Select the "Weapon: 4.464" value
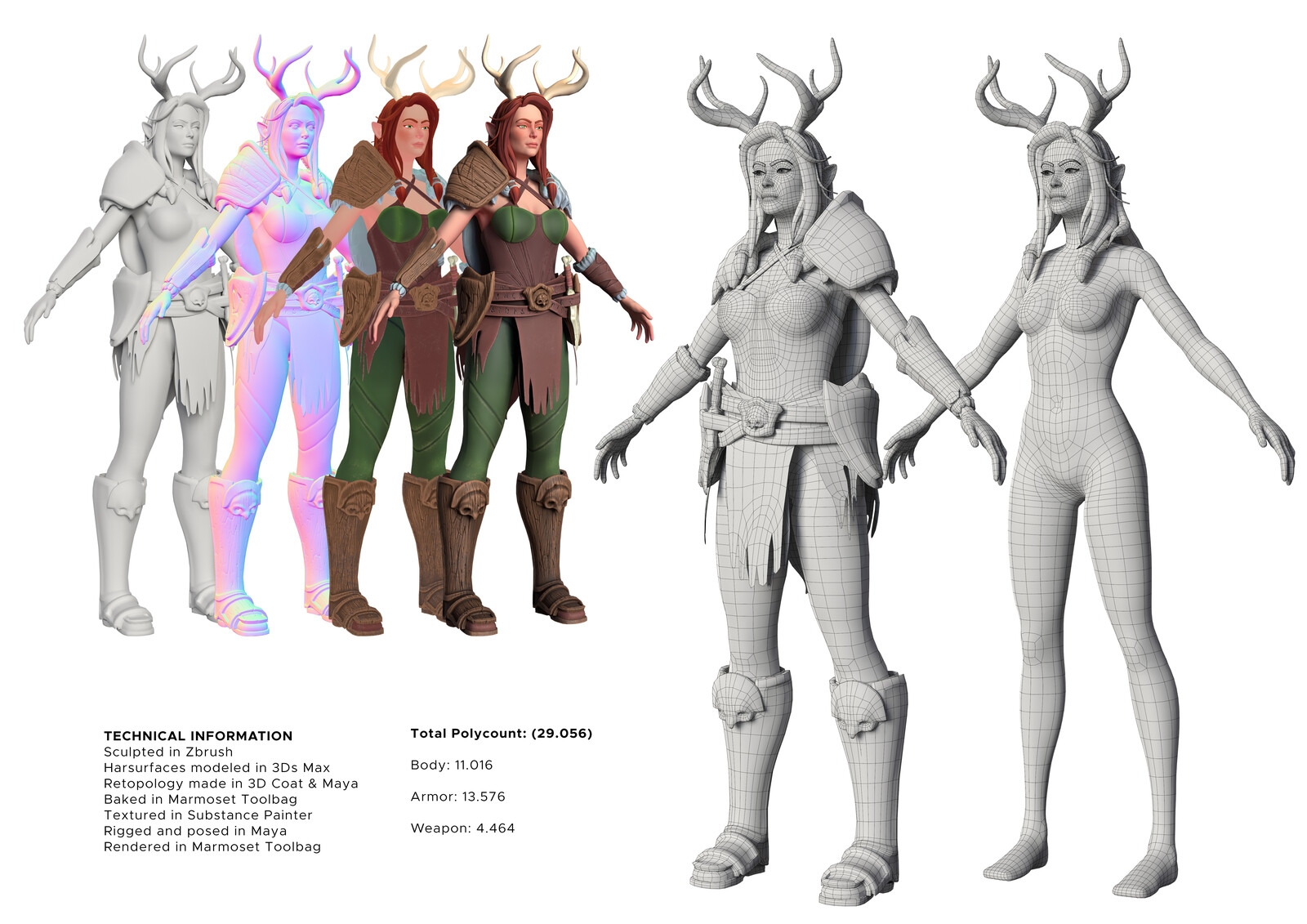Image resolution: width=1307 pixels, height=924 pixels. (x=462, y=828)
